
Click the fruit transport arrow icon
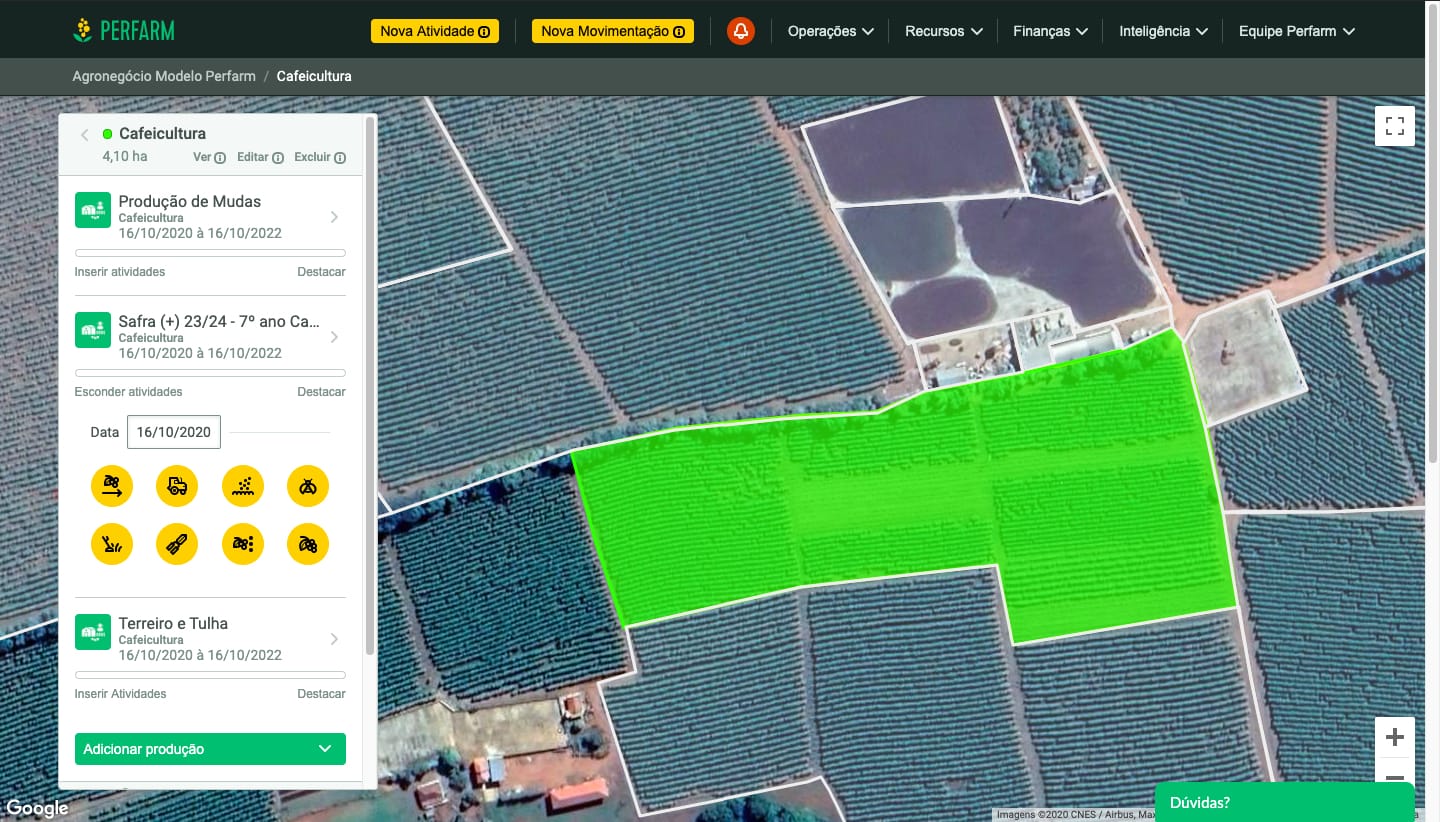tap(112, 487)
